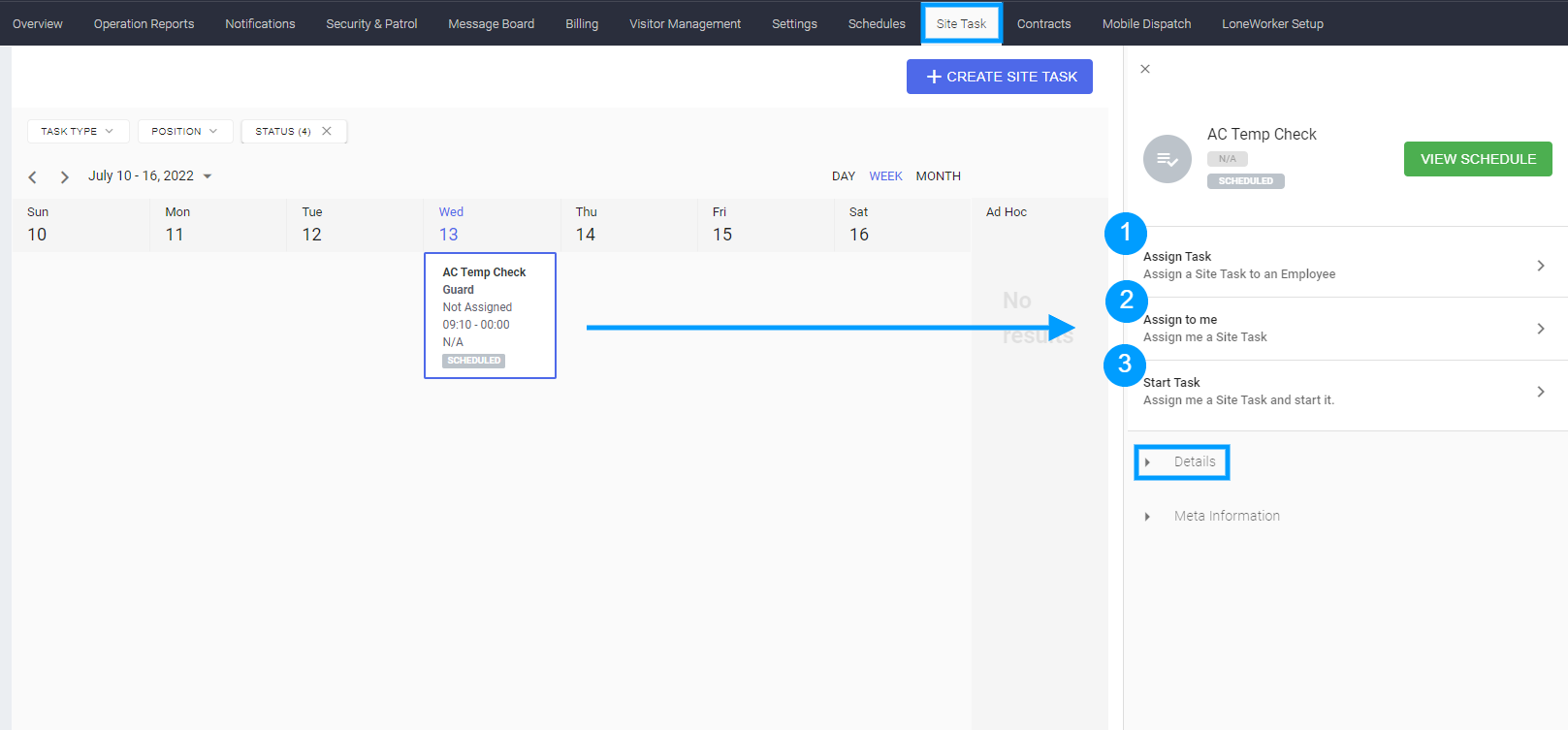Open the Message Board tab
The height and width of the screenshot is (730, 1568).
tap(491, 23)
